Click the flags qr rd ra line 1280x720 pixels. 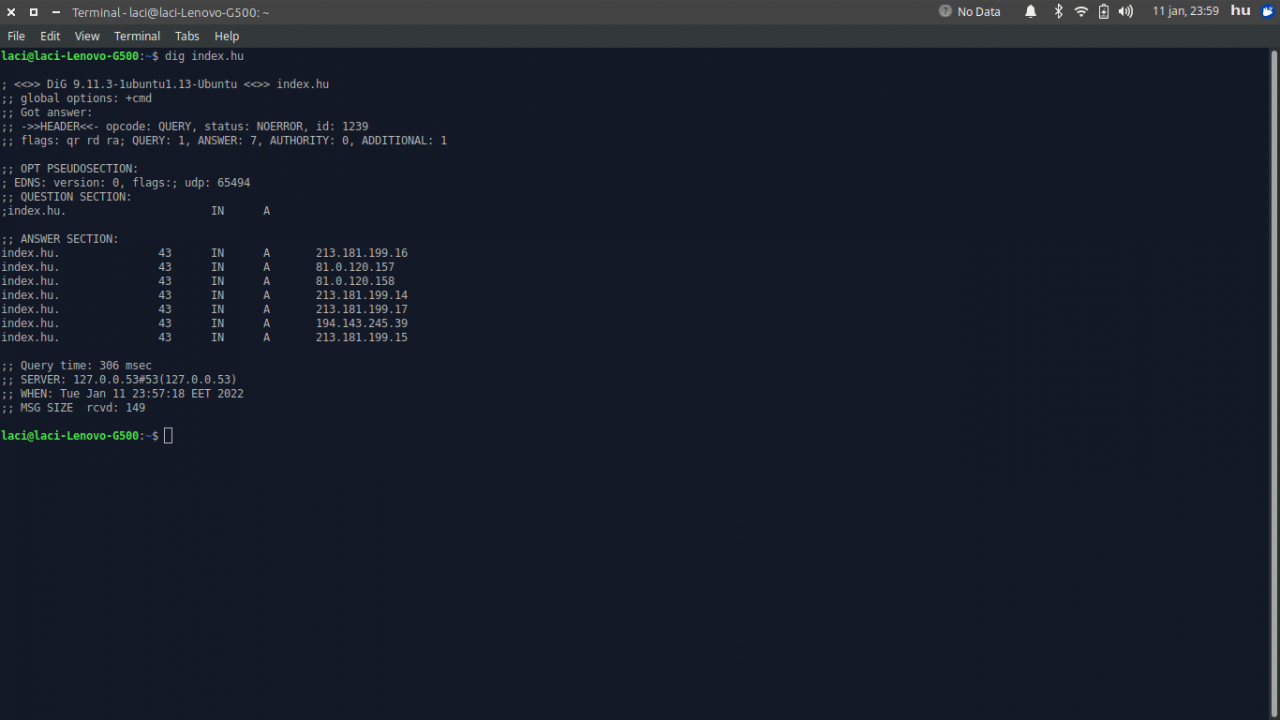[x=224, y=141]
